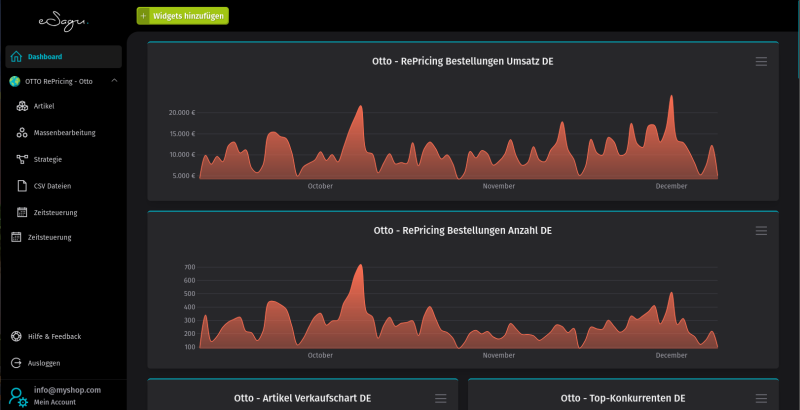Click the Dashboard home icon
Image resolution: width=800 pixels, height=410 pixels.
point(16,56)
